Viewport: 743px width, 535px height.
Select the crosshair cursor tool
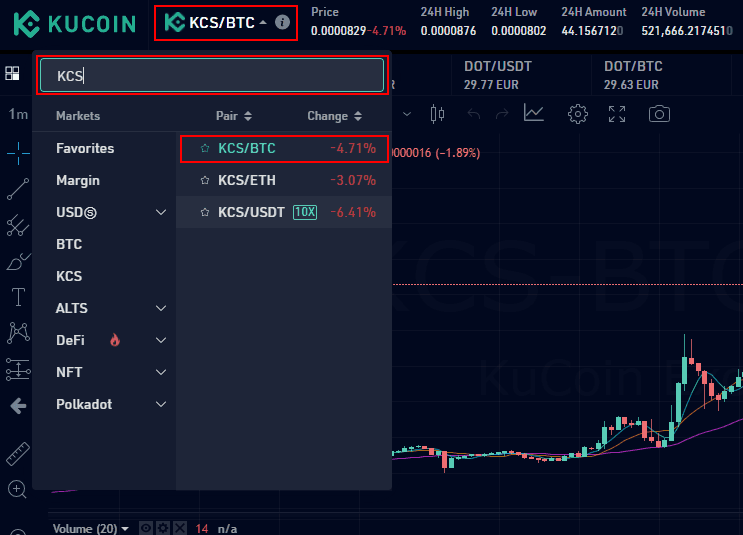(17, 153)
